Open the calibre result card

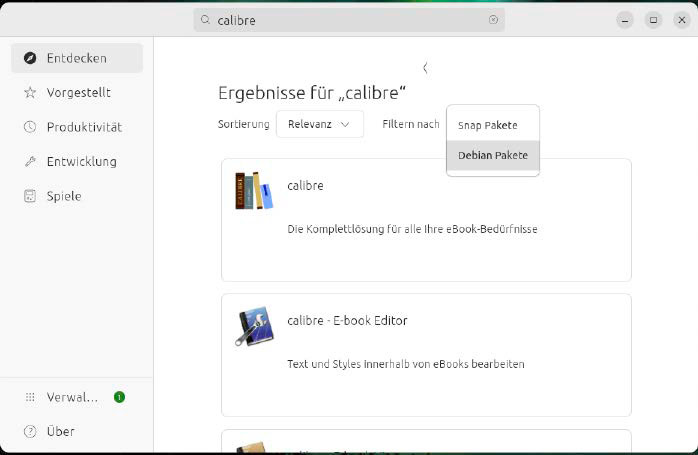pyautogui.click(x=426, y=220)
